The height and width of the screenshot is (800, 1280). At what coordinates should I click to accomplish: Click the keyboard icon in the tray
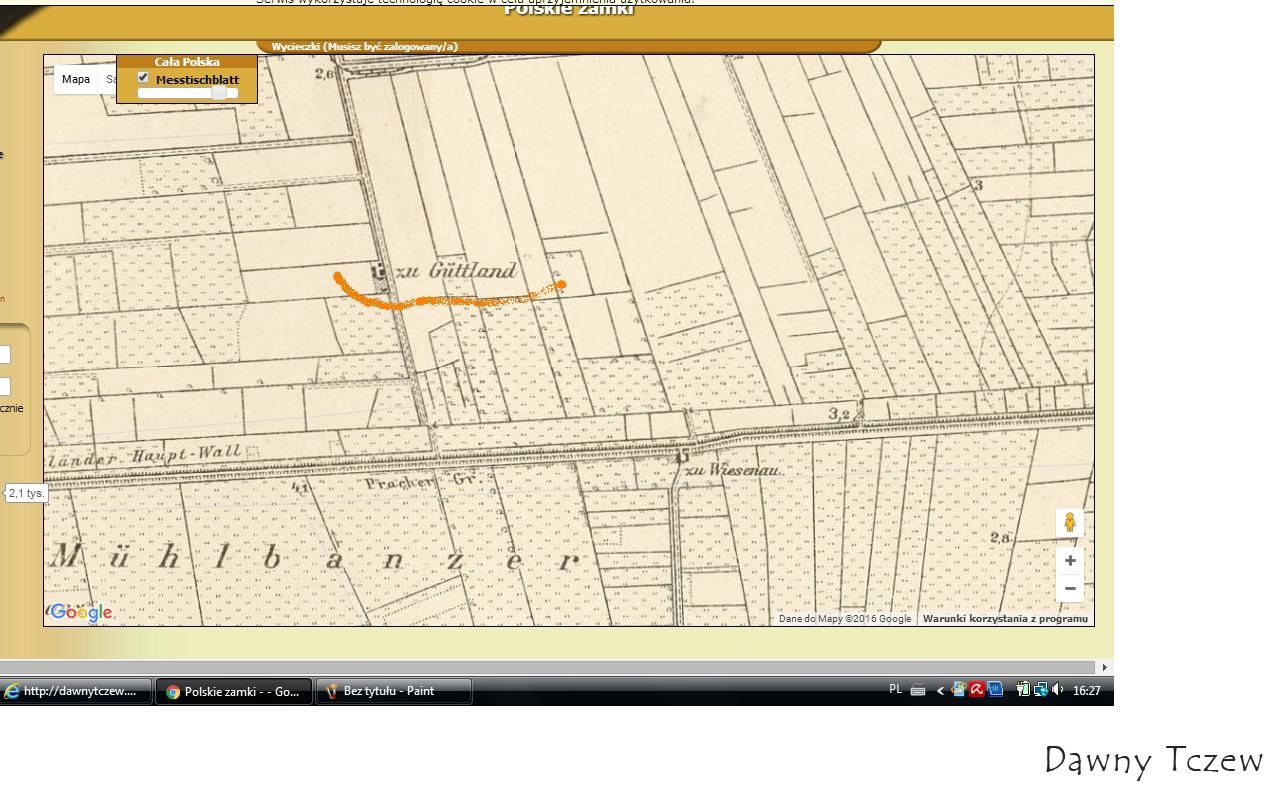point(918,690)
